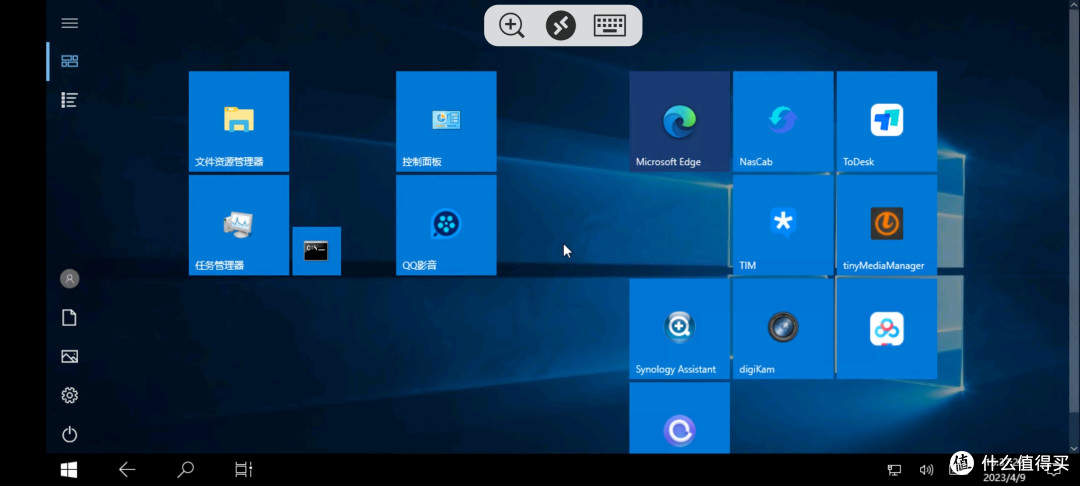Expand the Start menu hamburger button
Viewport: 1080px width, 486px height.
(x=70, y=23)
